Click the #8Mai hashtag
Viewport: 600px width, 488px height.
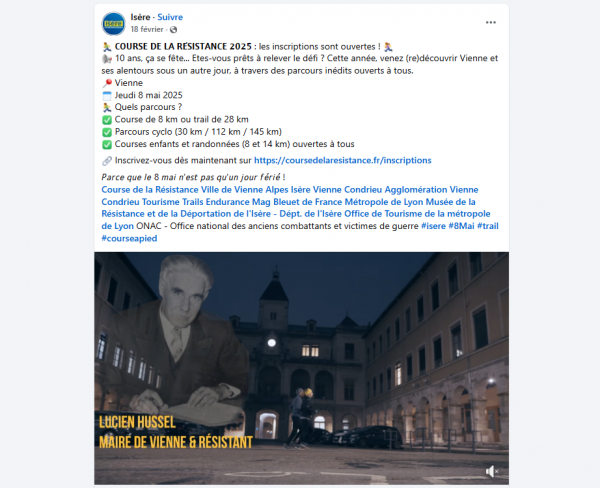[461, 226]
